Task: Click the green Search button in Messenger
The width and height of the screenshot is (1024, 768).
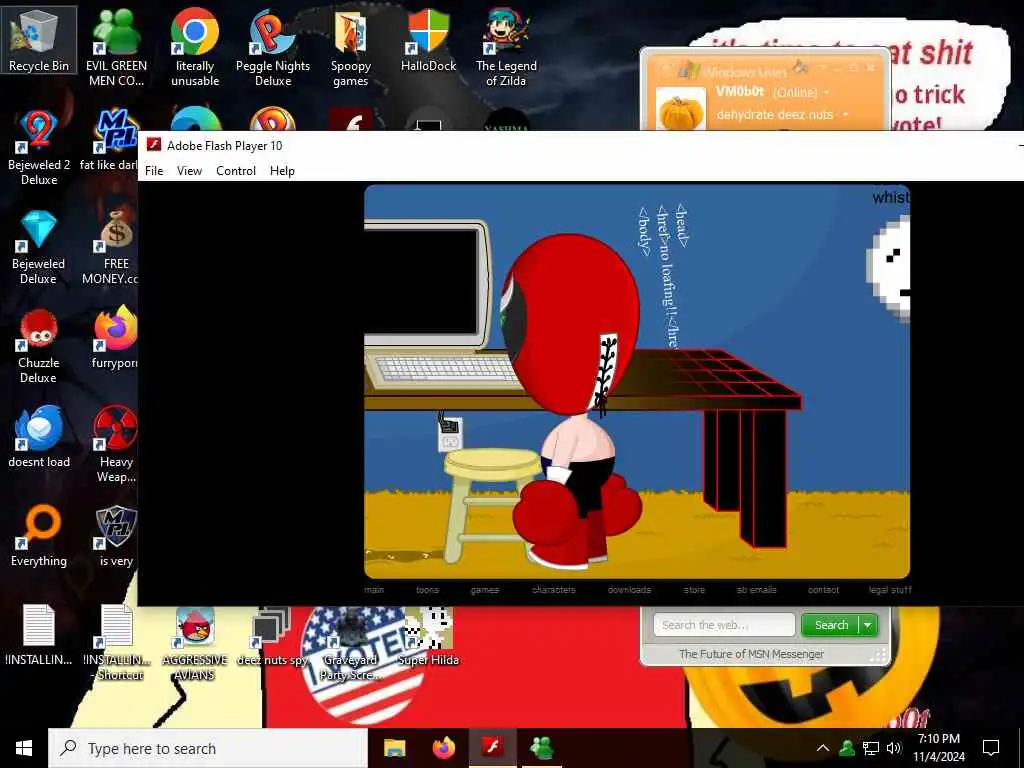Action: pyautogui.click(x=831, y=625)
